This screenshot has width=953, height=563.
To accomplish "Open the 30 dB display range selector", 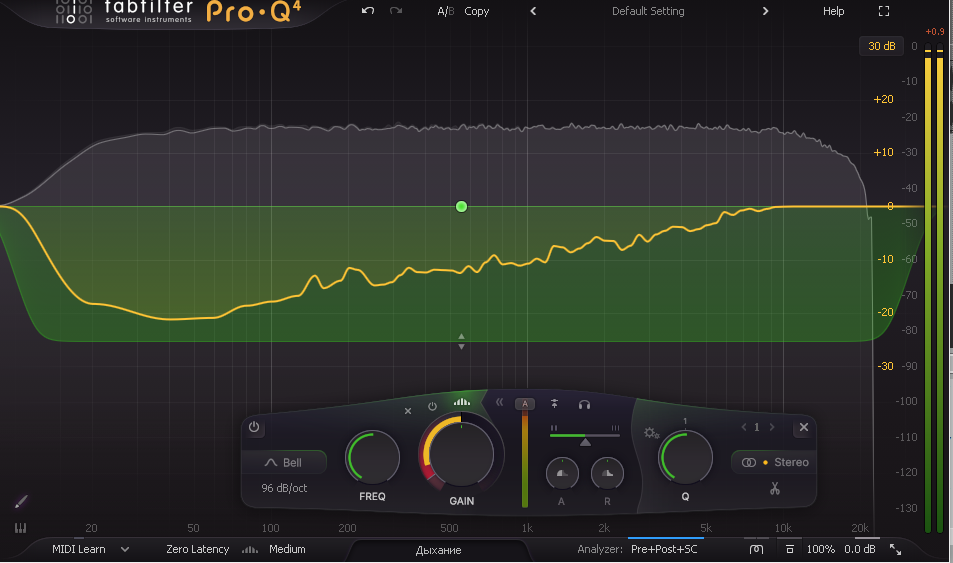I will pyautogui.click(x=881, y=46).
